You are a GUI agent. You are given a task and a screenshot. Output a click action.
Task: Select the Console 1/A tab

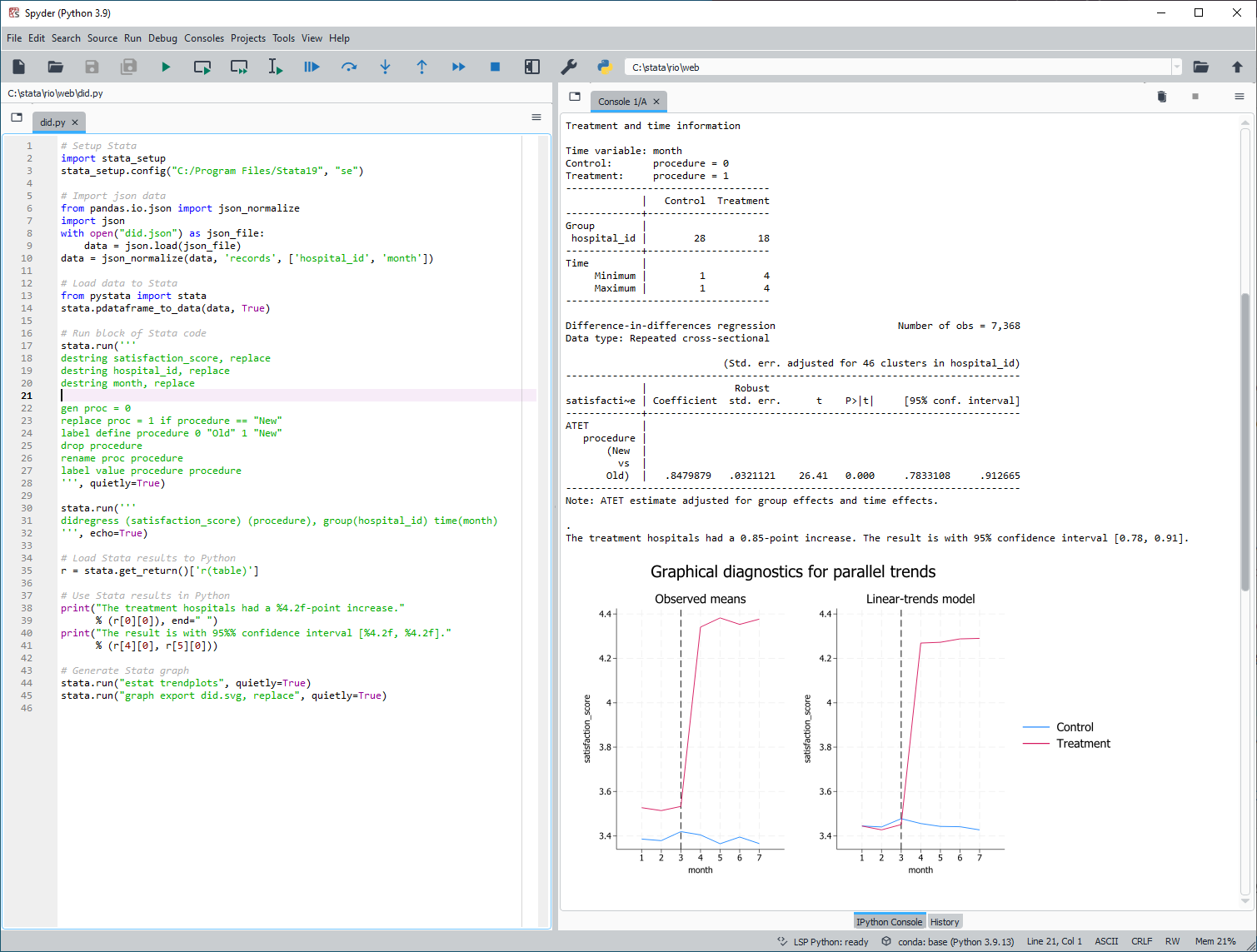tap(621, 102)
